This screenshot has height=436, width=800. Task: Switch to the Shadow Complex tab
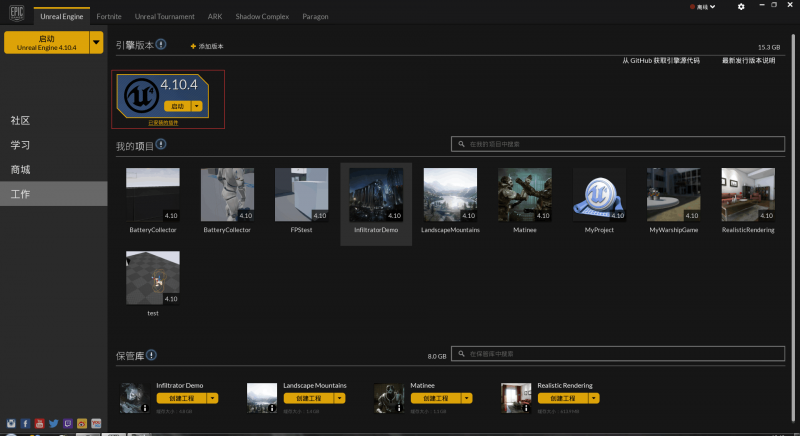262,16
